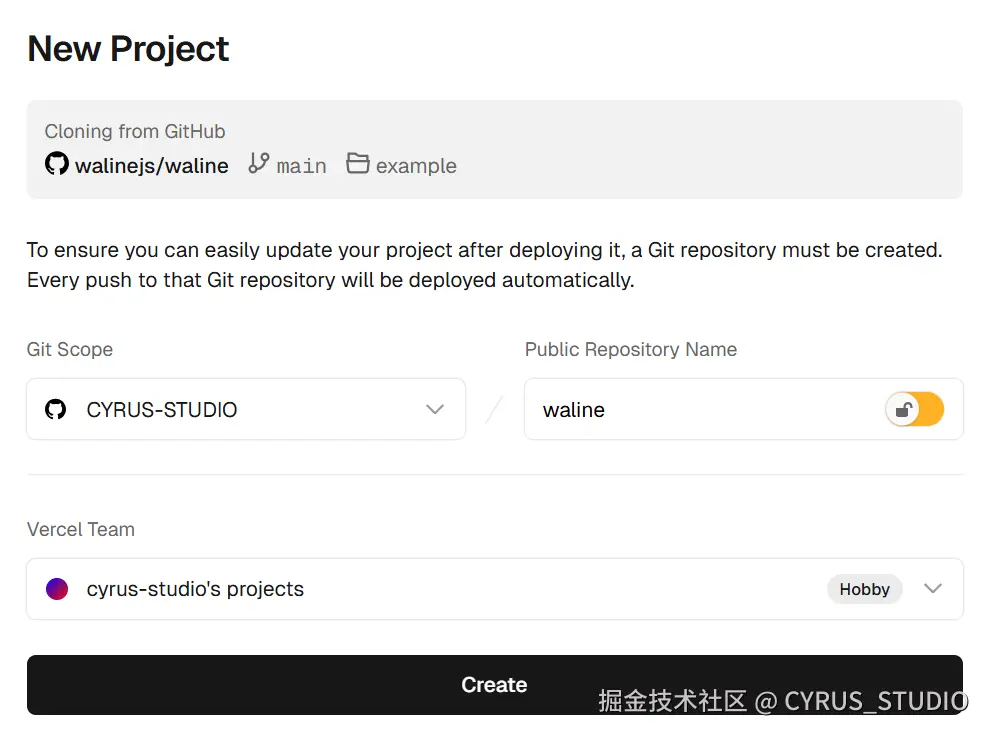
Task: Click the git branch icon next to main
Action: tap(259, 164)
